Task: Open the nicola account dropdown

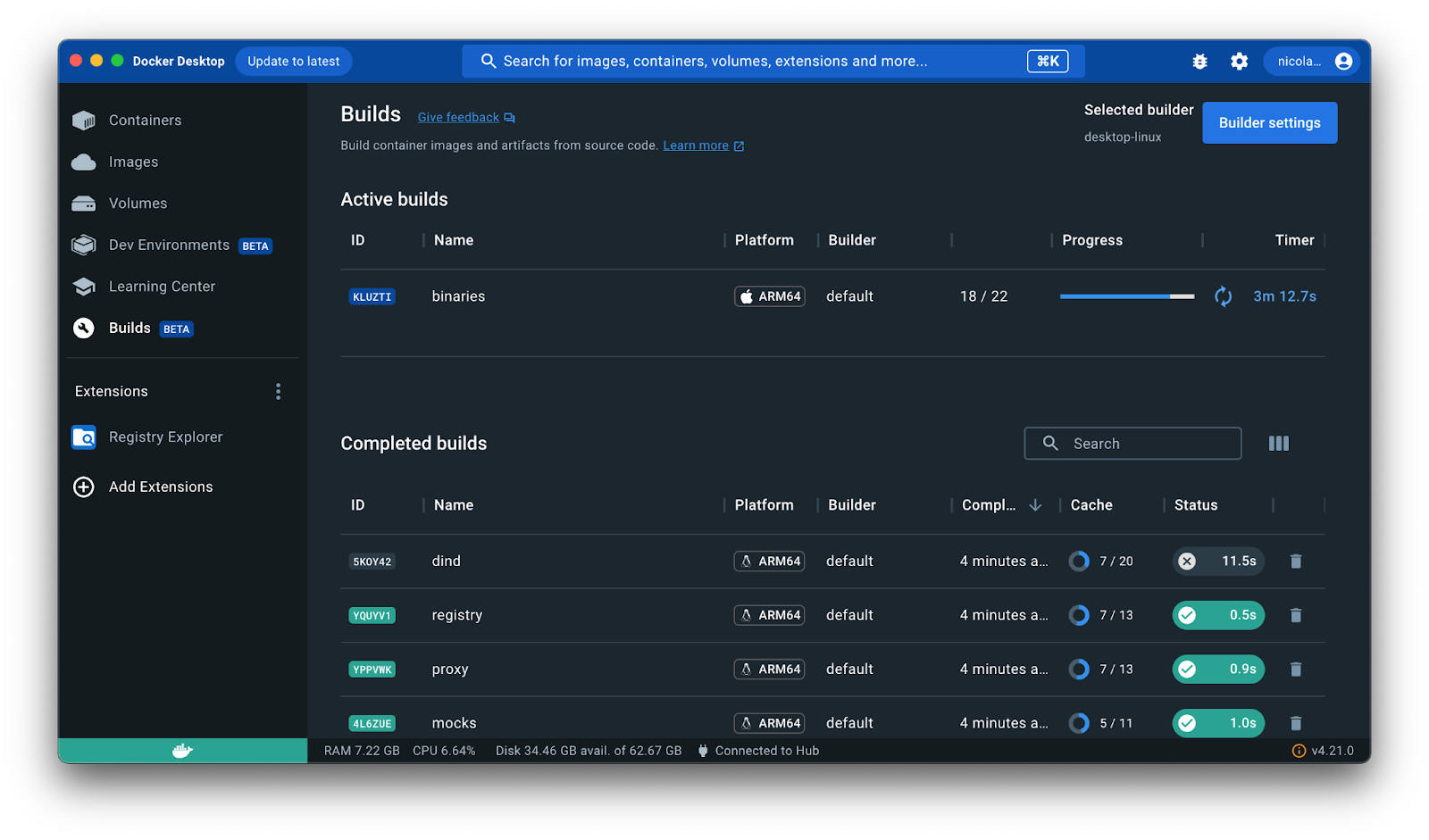Action: (x=1311, y=61)
